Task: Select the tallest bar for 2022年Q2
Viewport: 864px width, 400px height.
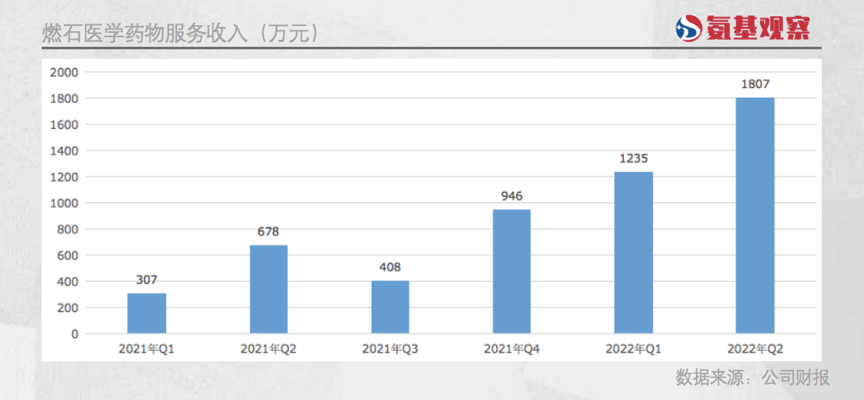Action: point(755,215)
